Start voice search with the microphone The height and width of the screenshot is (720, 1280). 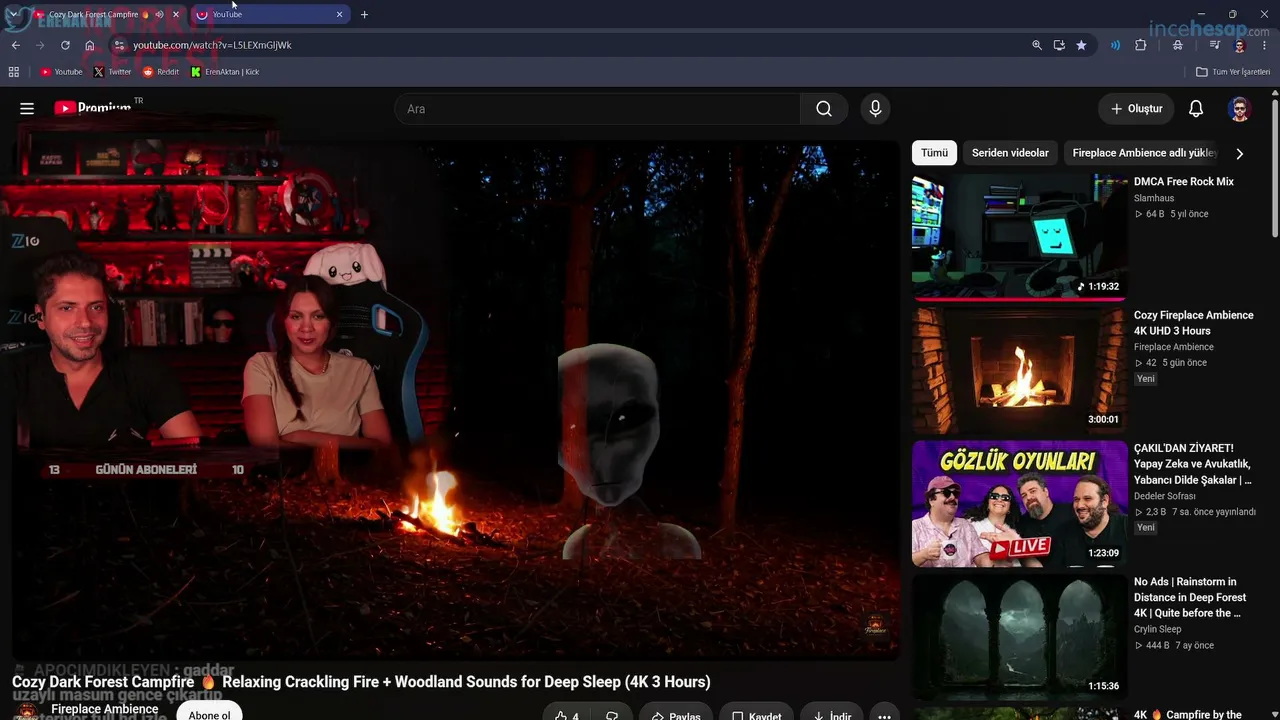click(x=875, y=109)
